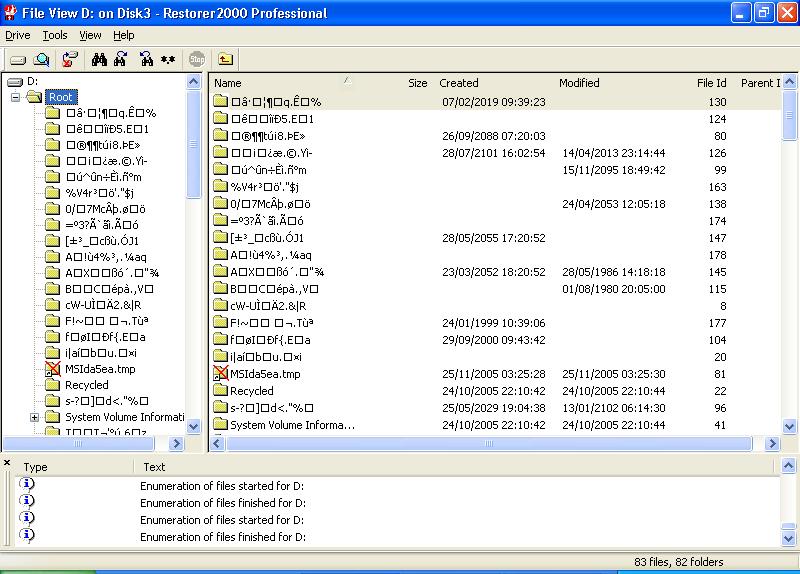
Task: Click the '83 files, 82 folders' status text
Action: [x=679, y=562]
